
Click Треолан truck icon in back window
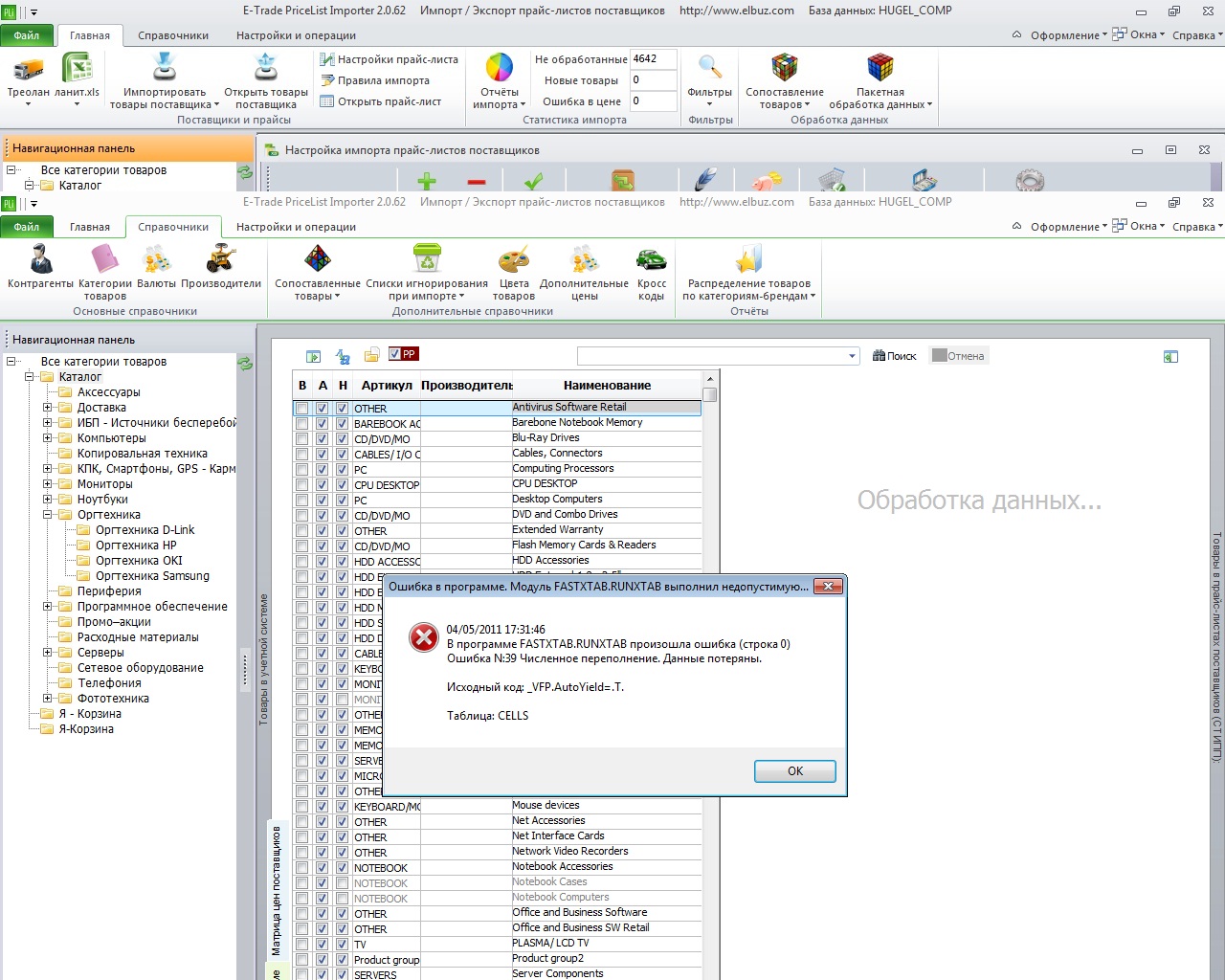28,68
